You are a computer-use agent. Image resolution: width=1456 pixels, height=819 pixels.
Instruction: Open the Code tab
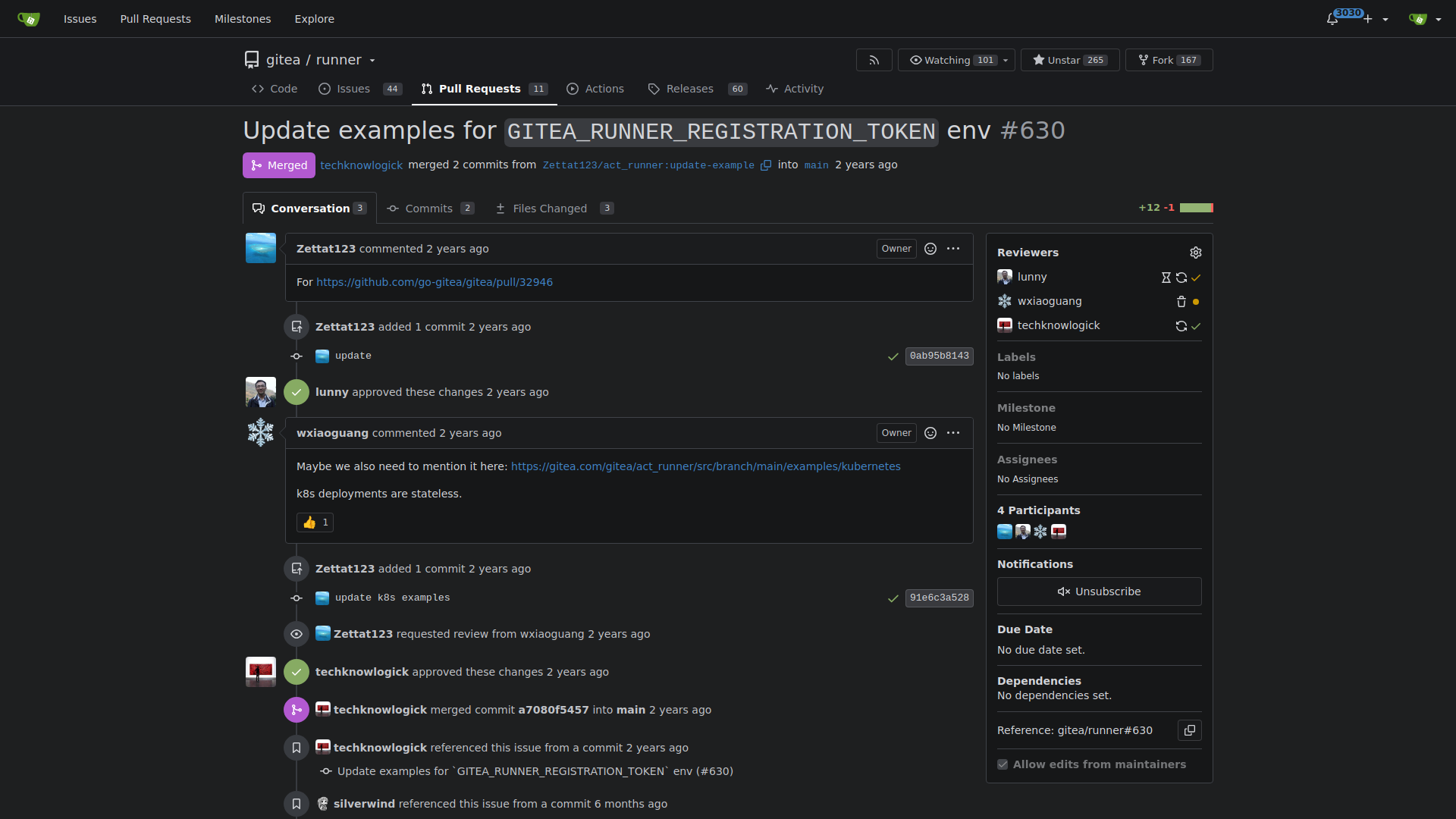(x=275, y=89)
